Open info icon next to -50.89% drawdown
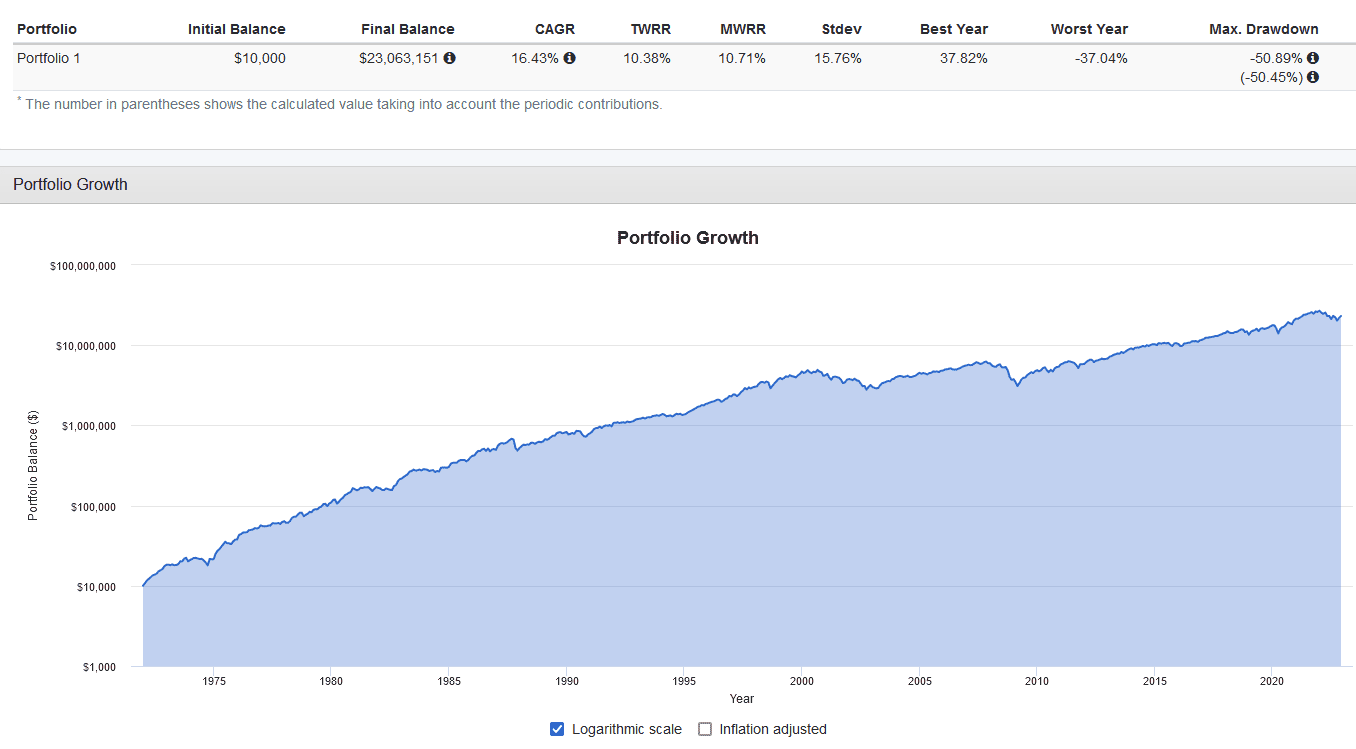 click(x=1313, y=58)
